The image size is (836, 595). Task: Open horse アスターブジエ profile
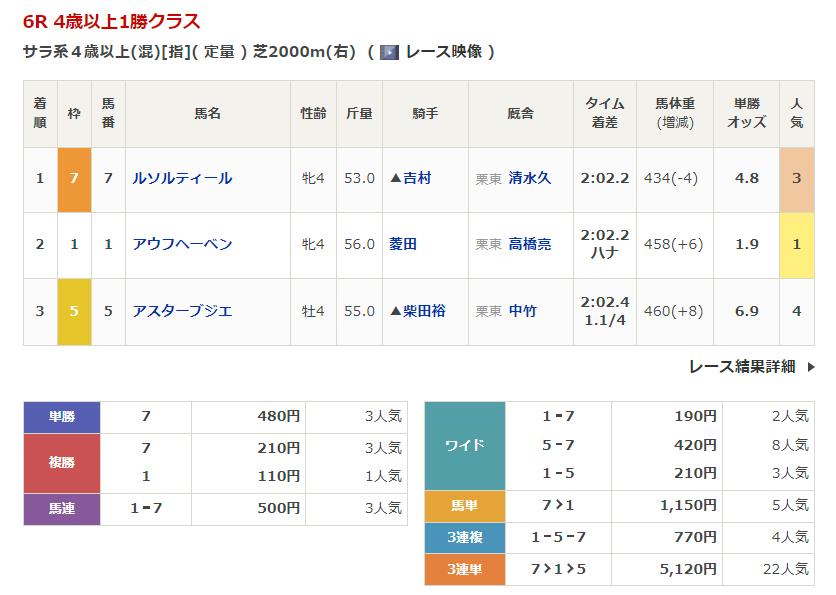pyautogui.click(x=182, y=311)
